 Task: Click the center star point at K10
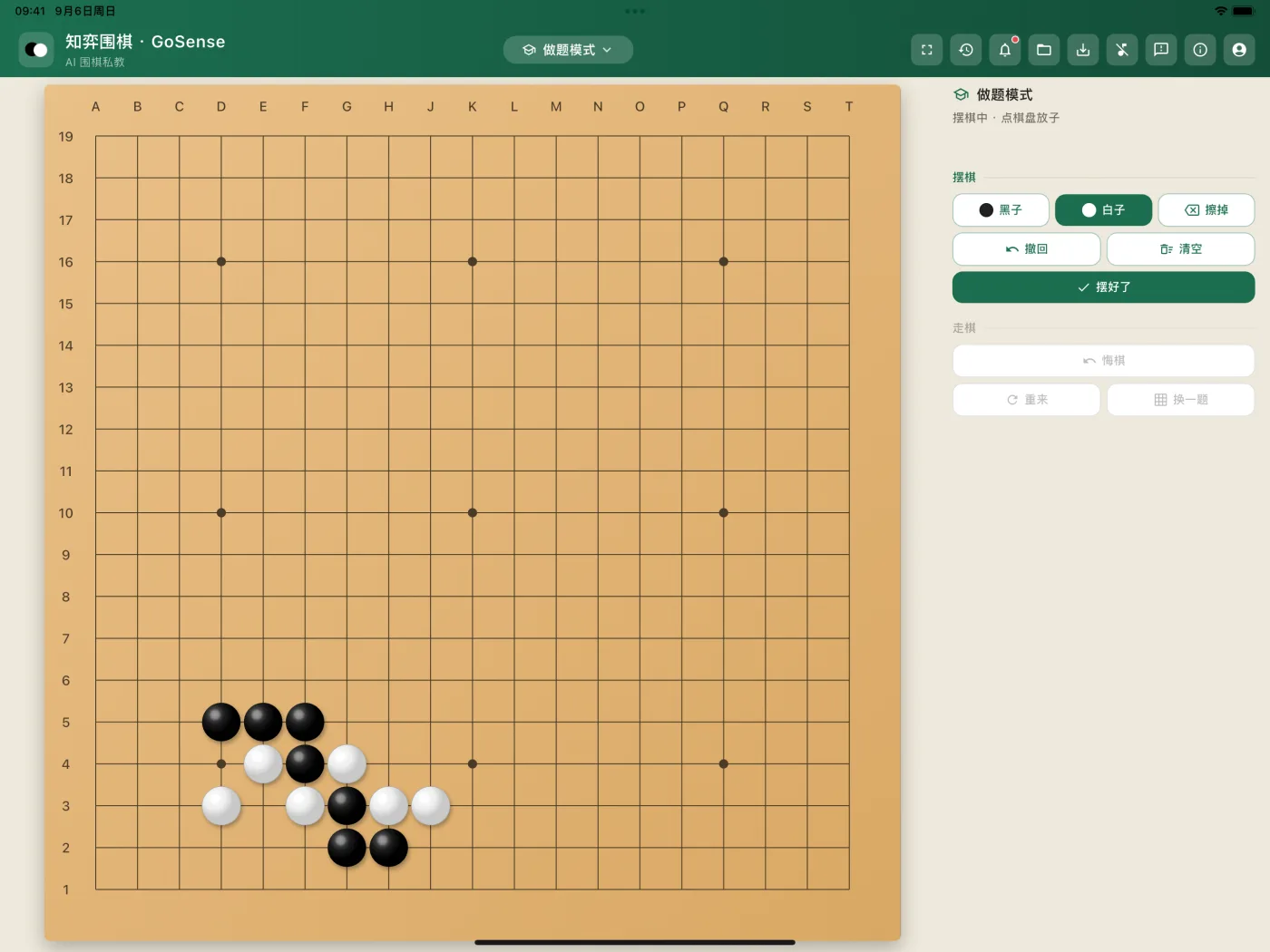473,513
